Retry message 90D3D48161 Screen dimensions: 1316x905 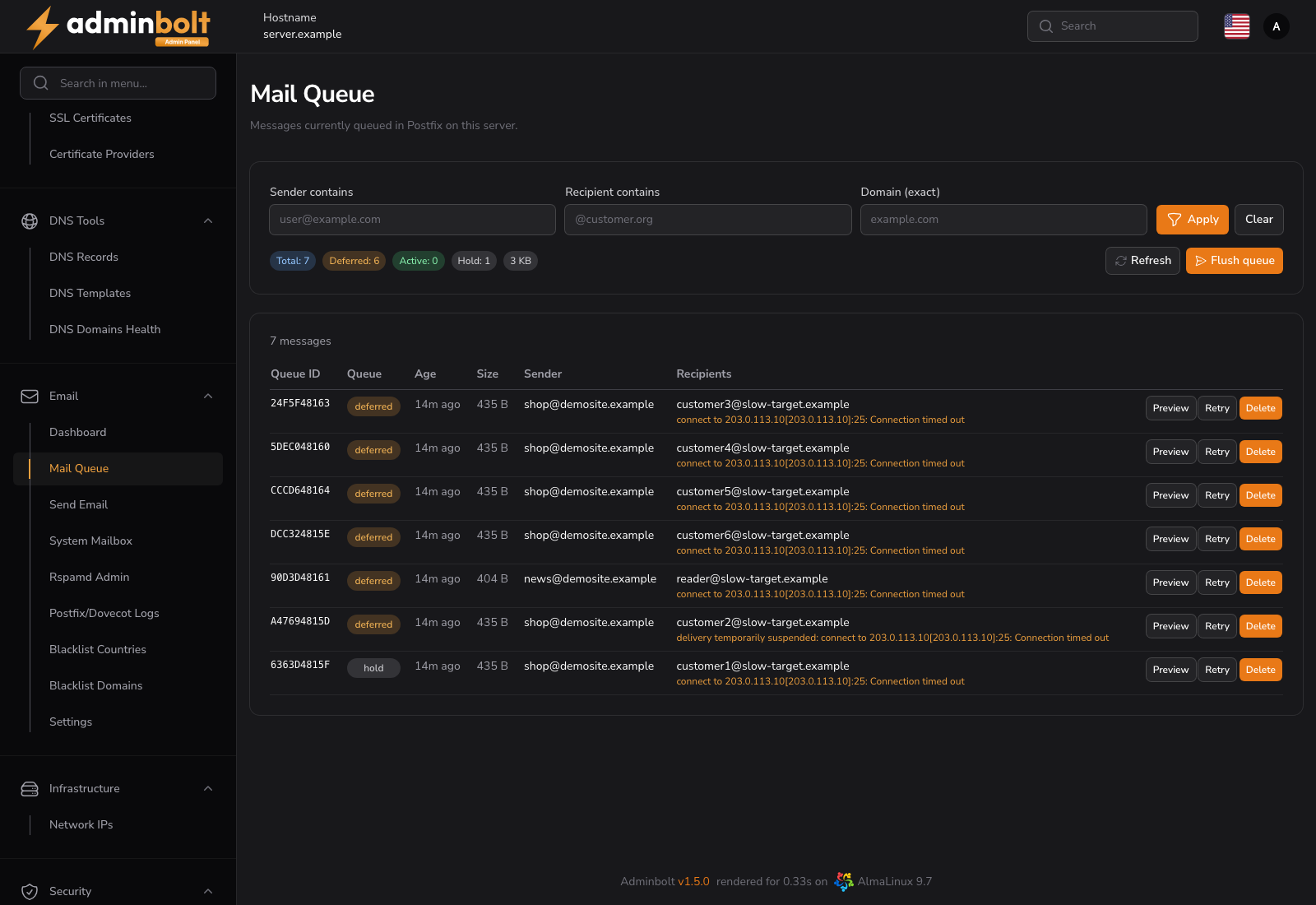[x=1217, y=582]
